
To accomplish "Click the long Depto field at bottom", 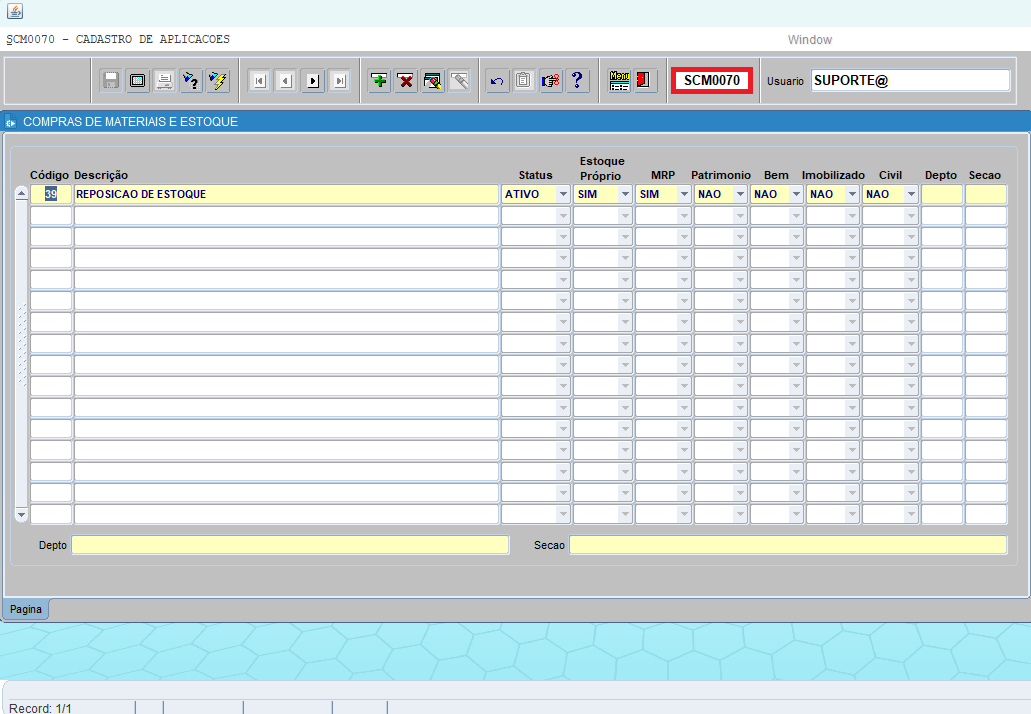I will click(290, 545).
